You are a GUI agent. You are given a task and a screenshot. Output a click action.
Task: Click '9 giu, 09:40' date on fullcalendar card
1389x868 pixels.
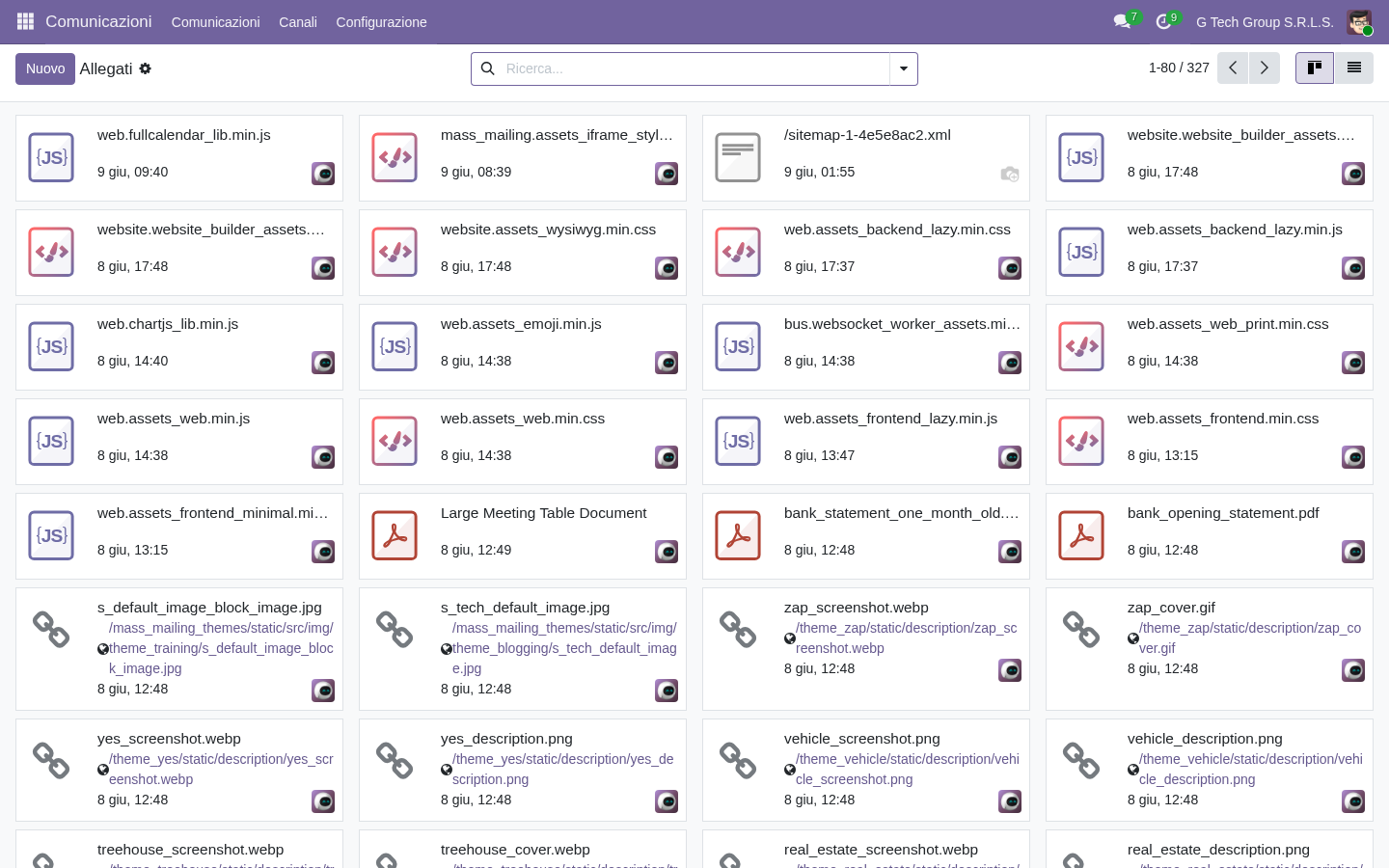coord(132,172)
